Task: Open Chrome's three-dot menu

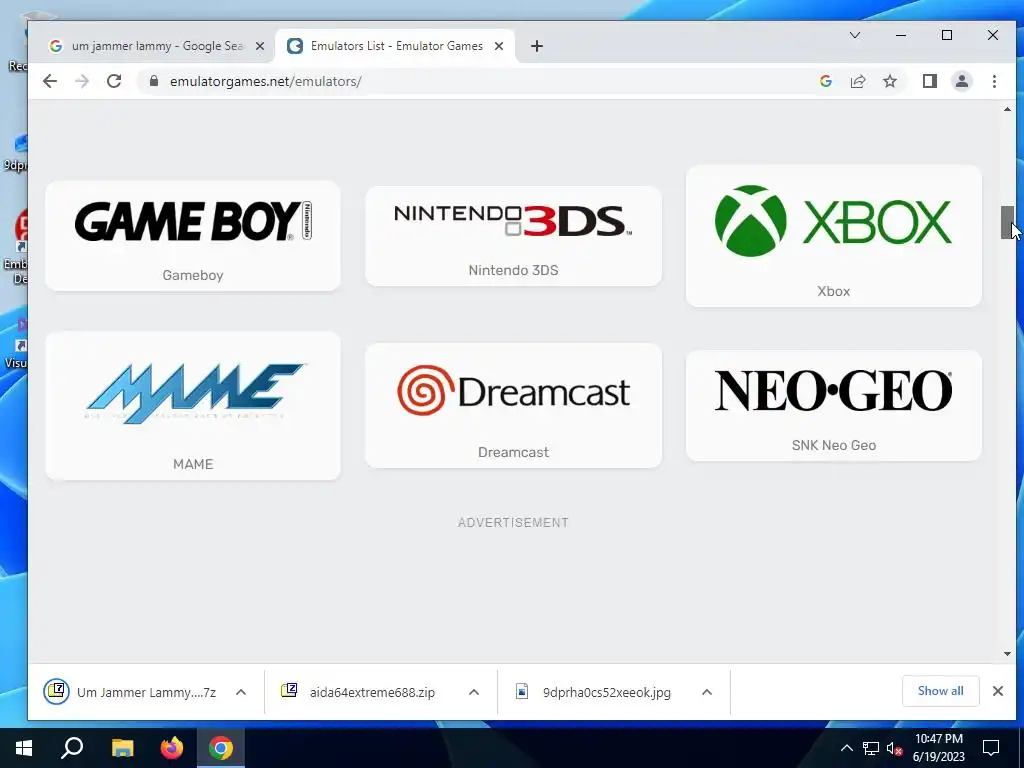Action: click(x=994, y=81)
